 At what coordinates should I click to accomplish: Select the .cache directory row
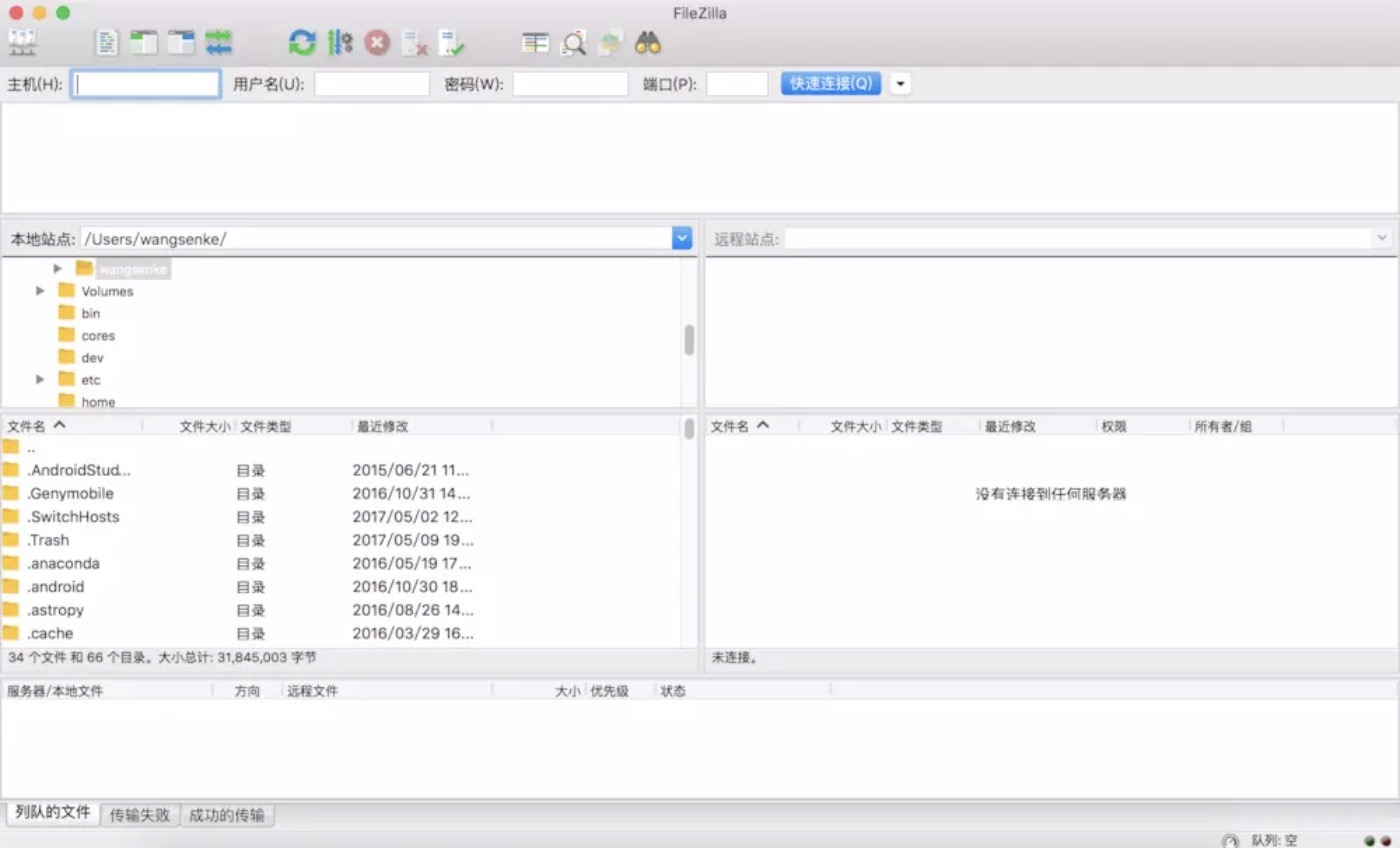(x=340, y=633)
